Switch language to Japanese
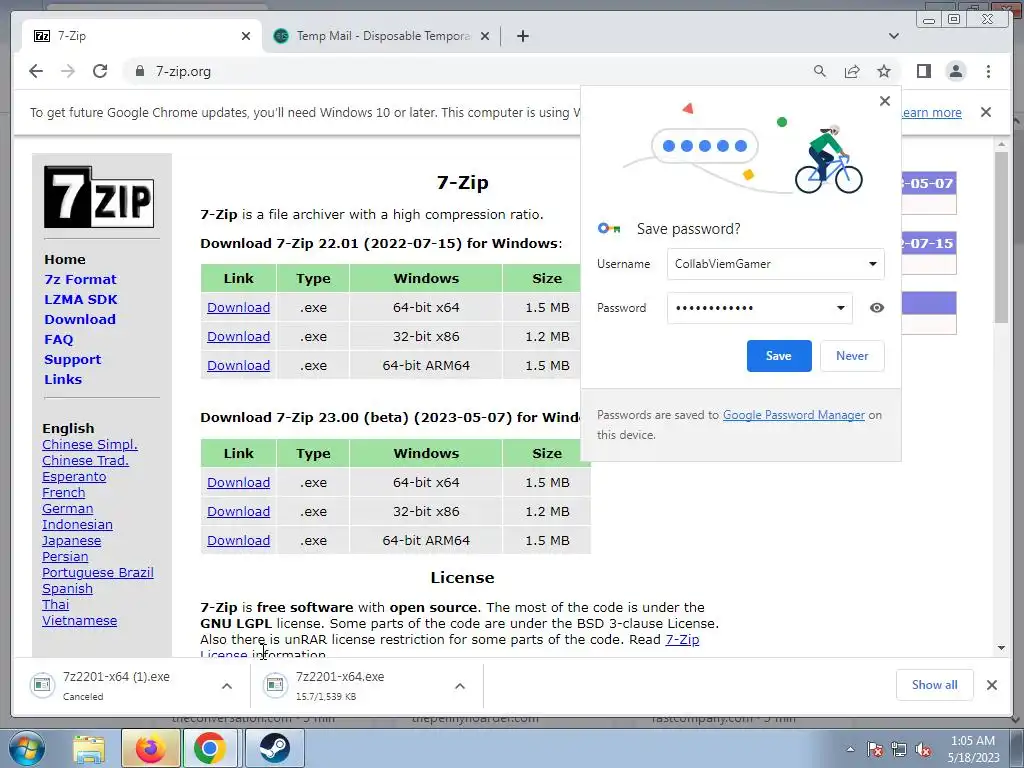This screenshot has width=1024, height=768. coord(71,541)
